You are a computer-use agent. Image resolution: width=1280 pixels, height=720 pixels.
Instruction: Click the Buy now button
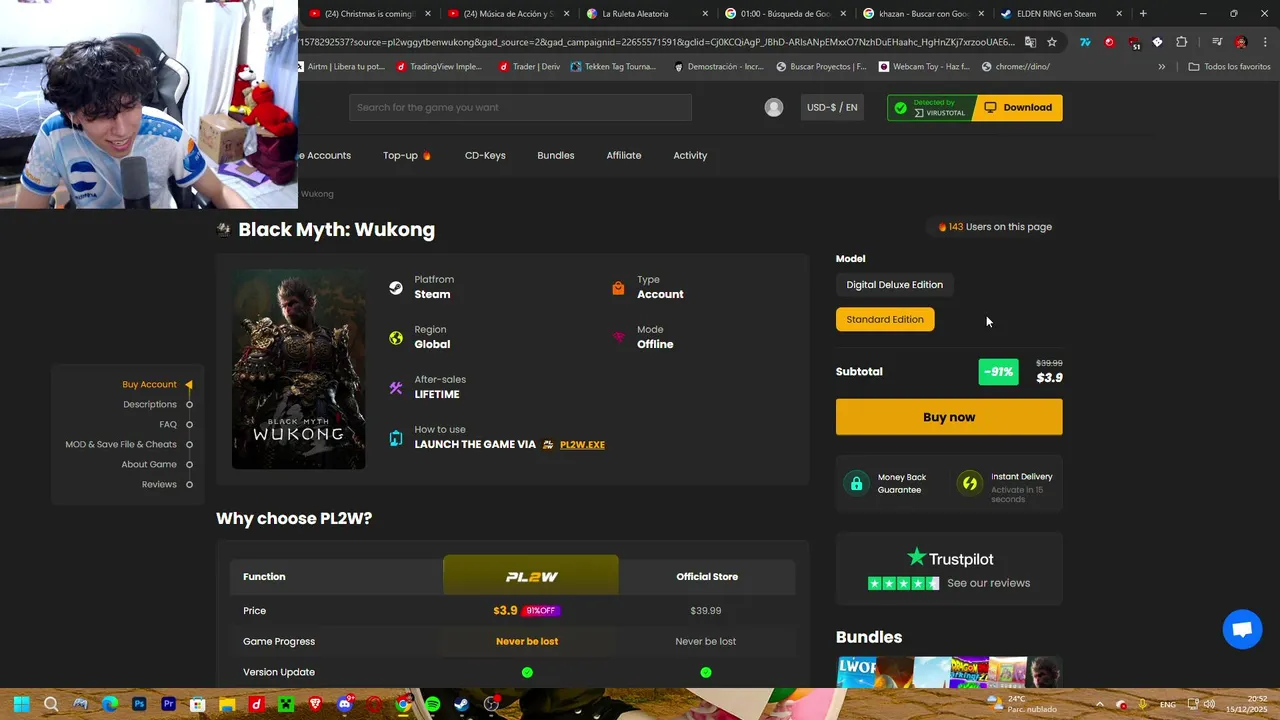click(949, 417)
